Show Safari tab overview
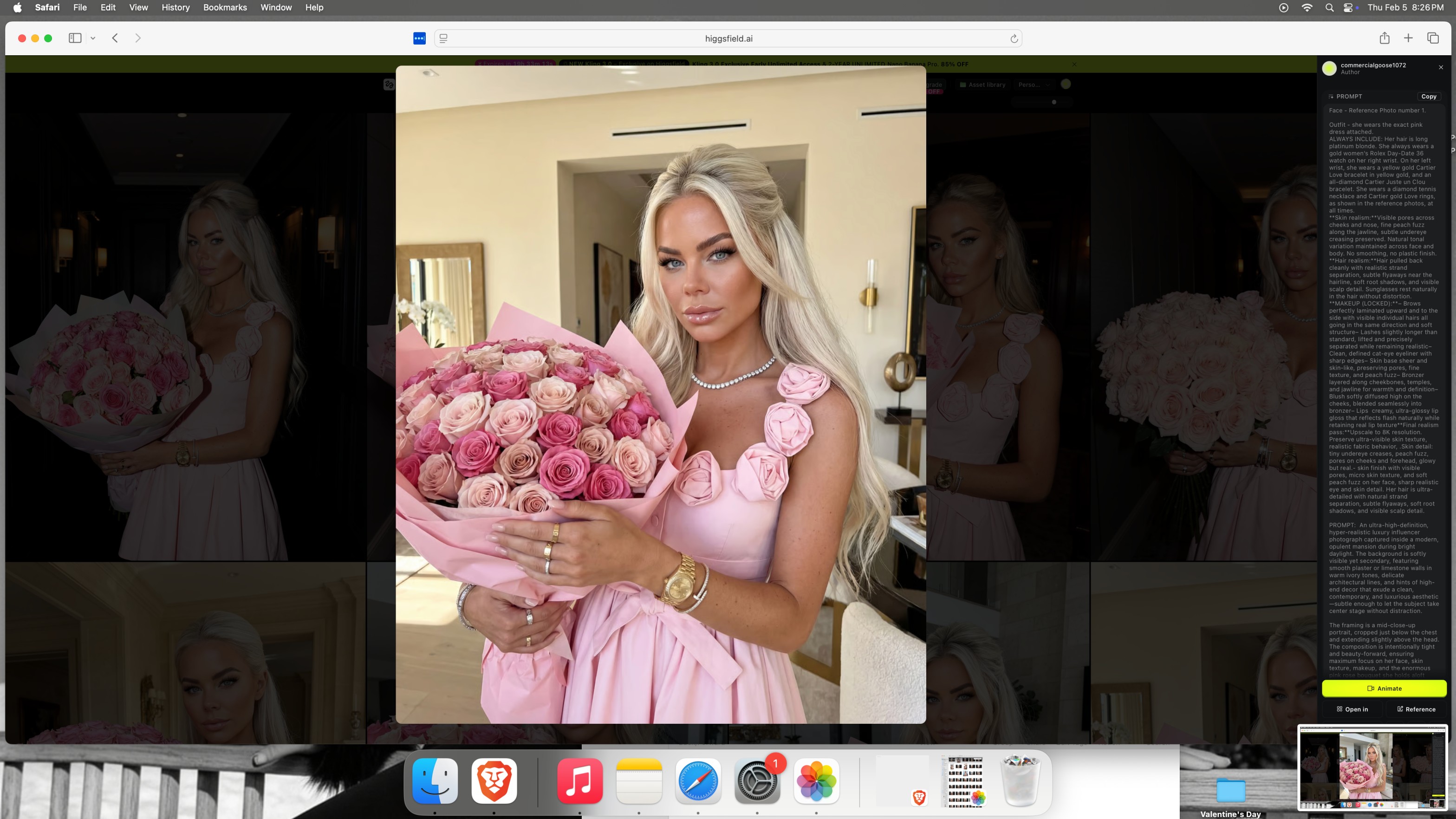 click(x=1432, y=38)
